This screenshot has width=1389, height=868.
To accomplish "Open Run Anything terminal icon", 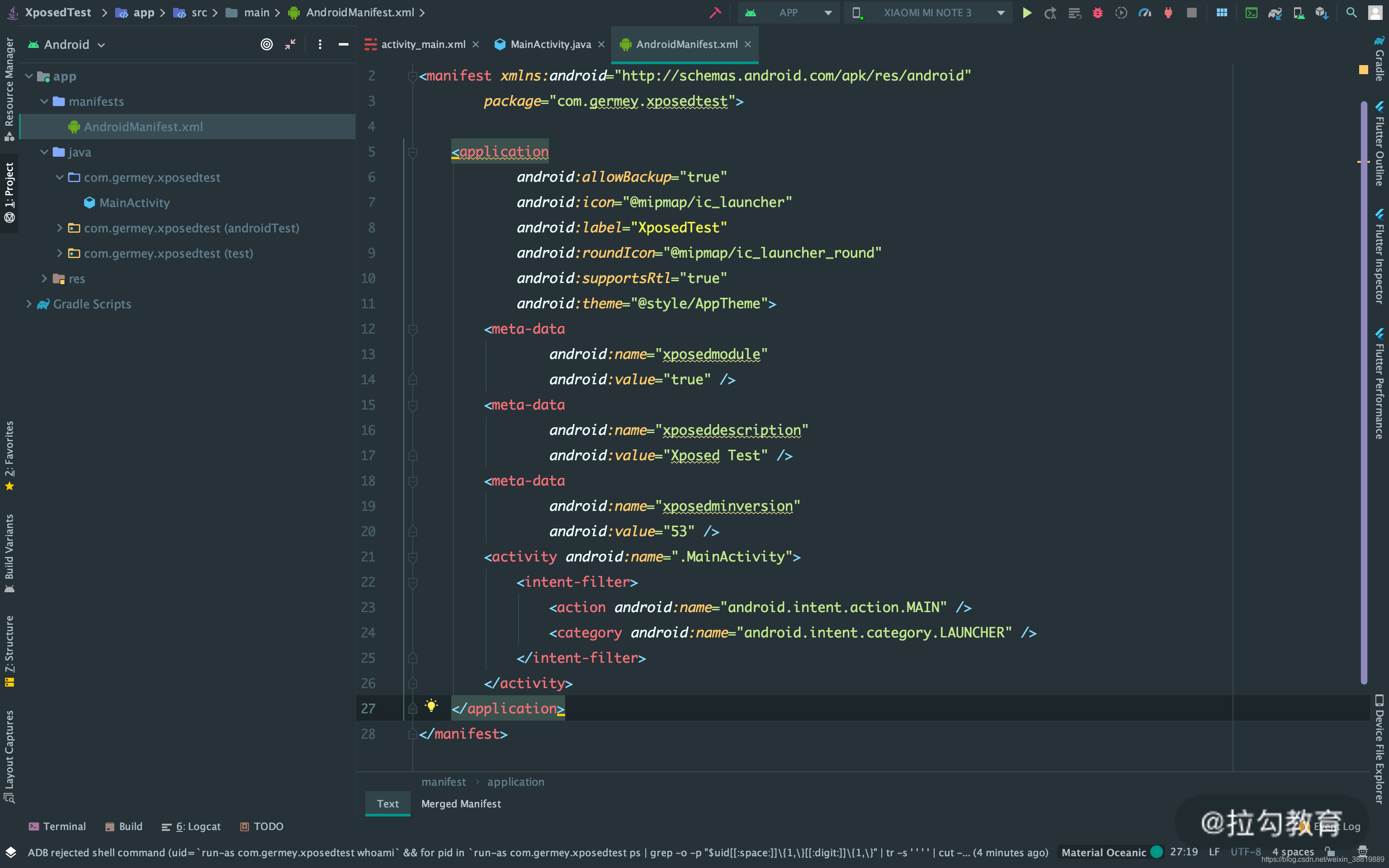I will (1251, 13).
